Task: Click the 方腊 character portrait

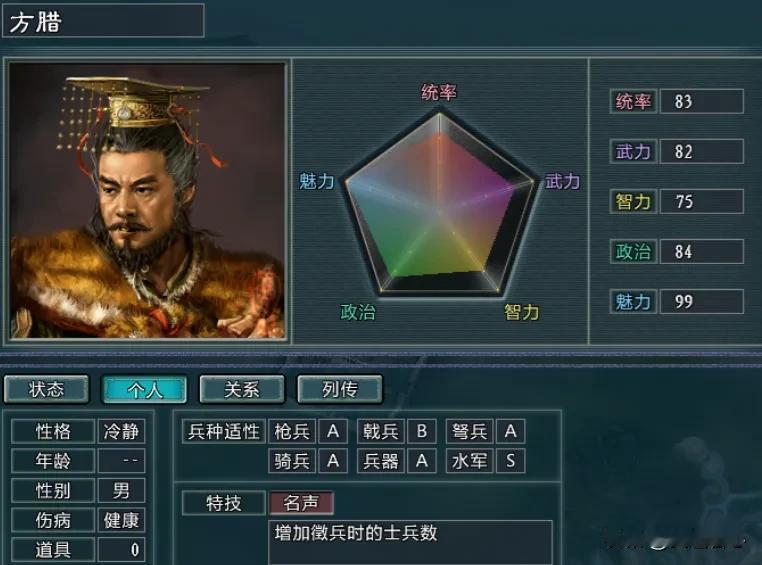Action: tap(147, 200)
